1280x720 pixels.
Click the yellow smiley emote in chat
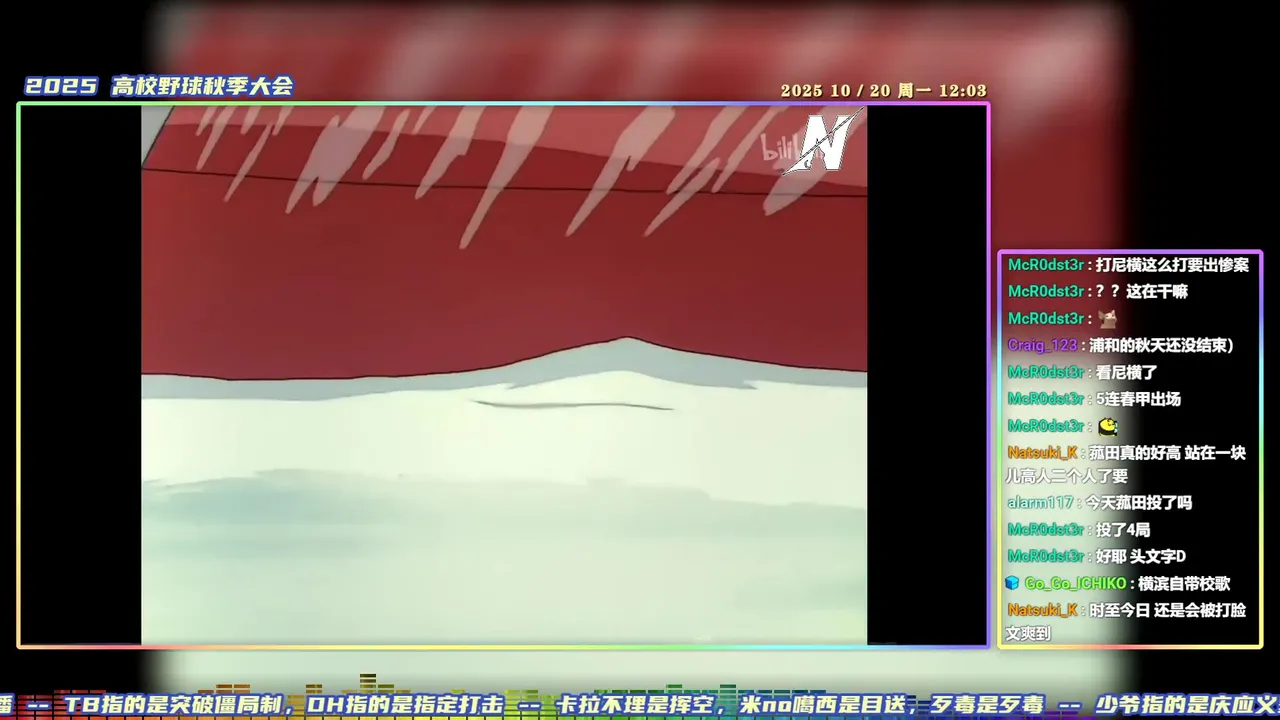1107,426
